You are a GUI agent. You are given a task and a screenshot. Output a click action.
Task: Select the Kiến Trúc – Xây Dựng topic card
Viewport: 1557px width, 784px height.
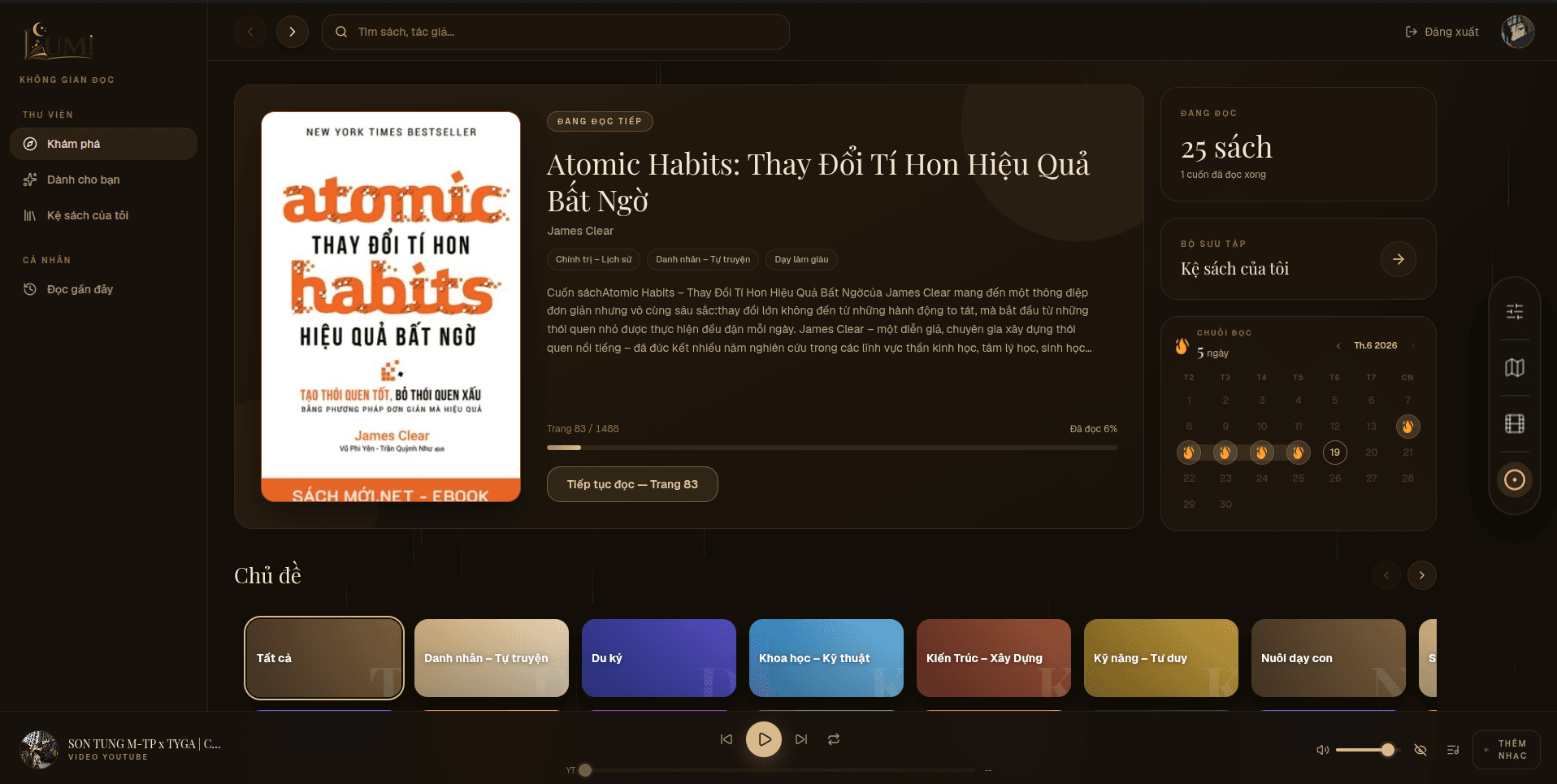pyautogui.click(x=994, y=658)
